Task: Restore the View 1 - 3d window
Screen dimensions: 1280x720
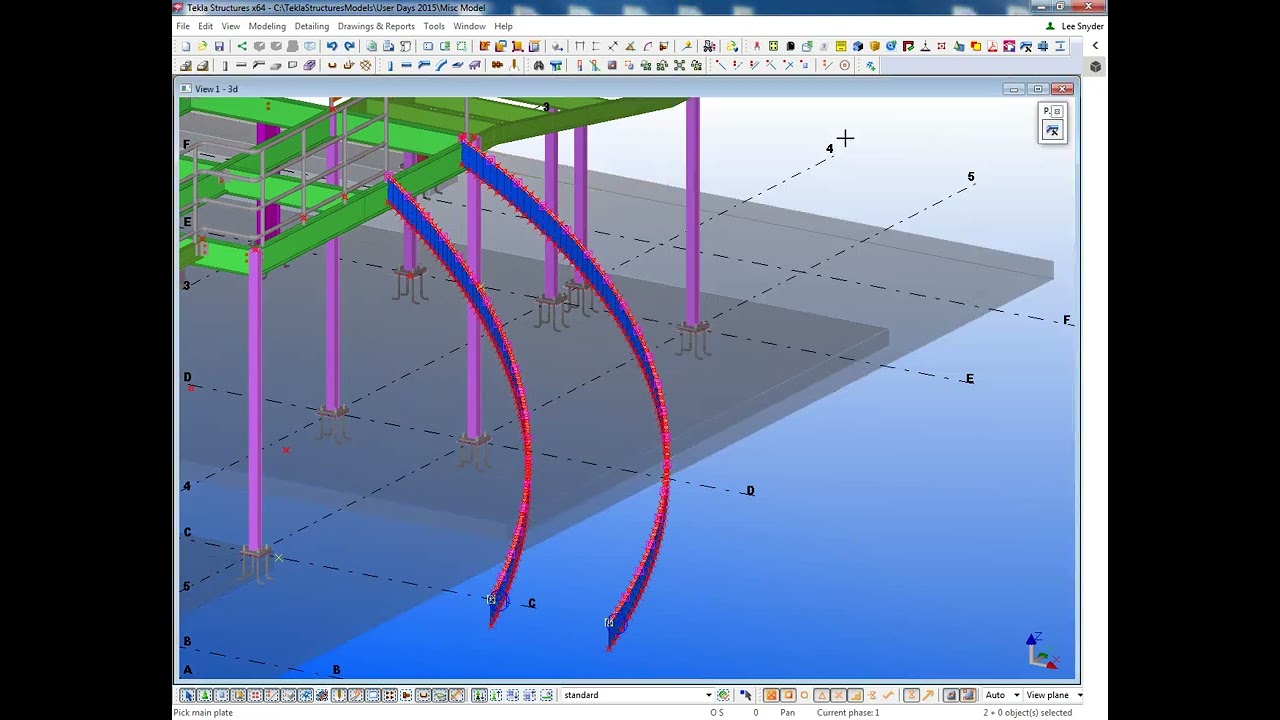Action: click(x=1038, y=89)
